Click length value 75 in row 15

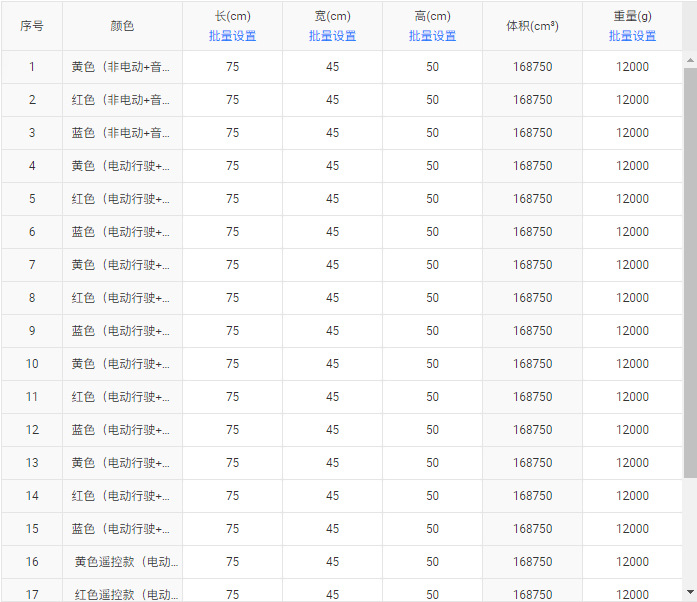coord(232,529)
